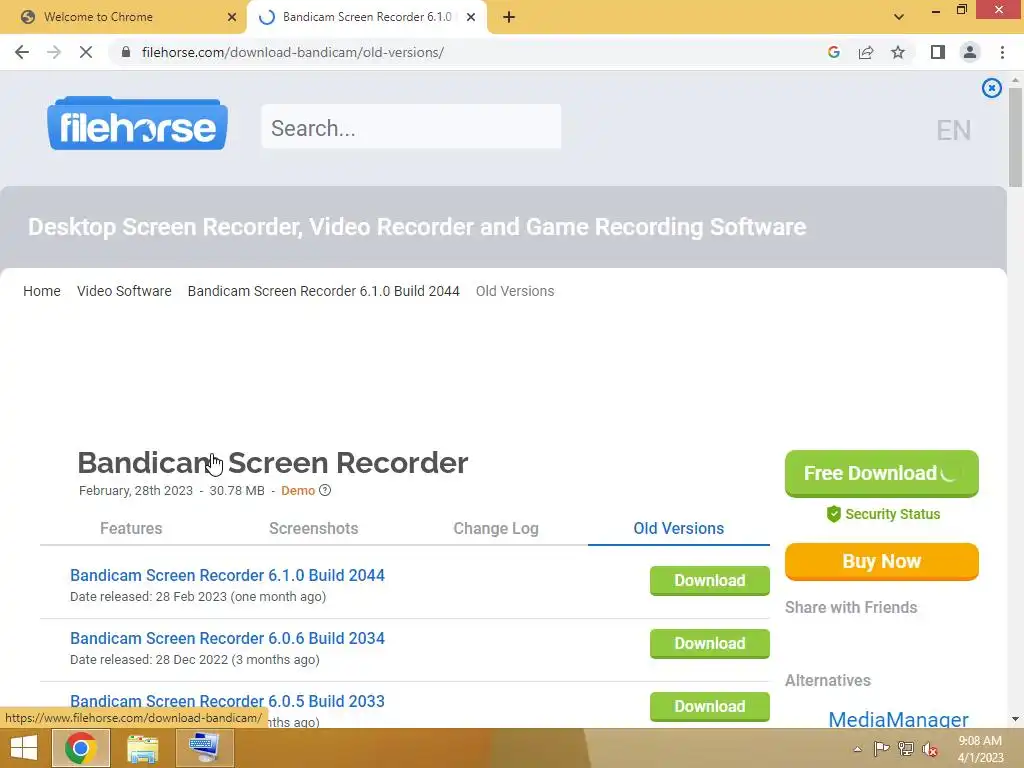Open the tab search chevron
The width and height of the screenshot is (1024, 768).
tap(899, 17)
